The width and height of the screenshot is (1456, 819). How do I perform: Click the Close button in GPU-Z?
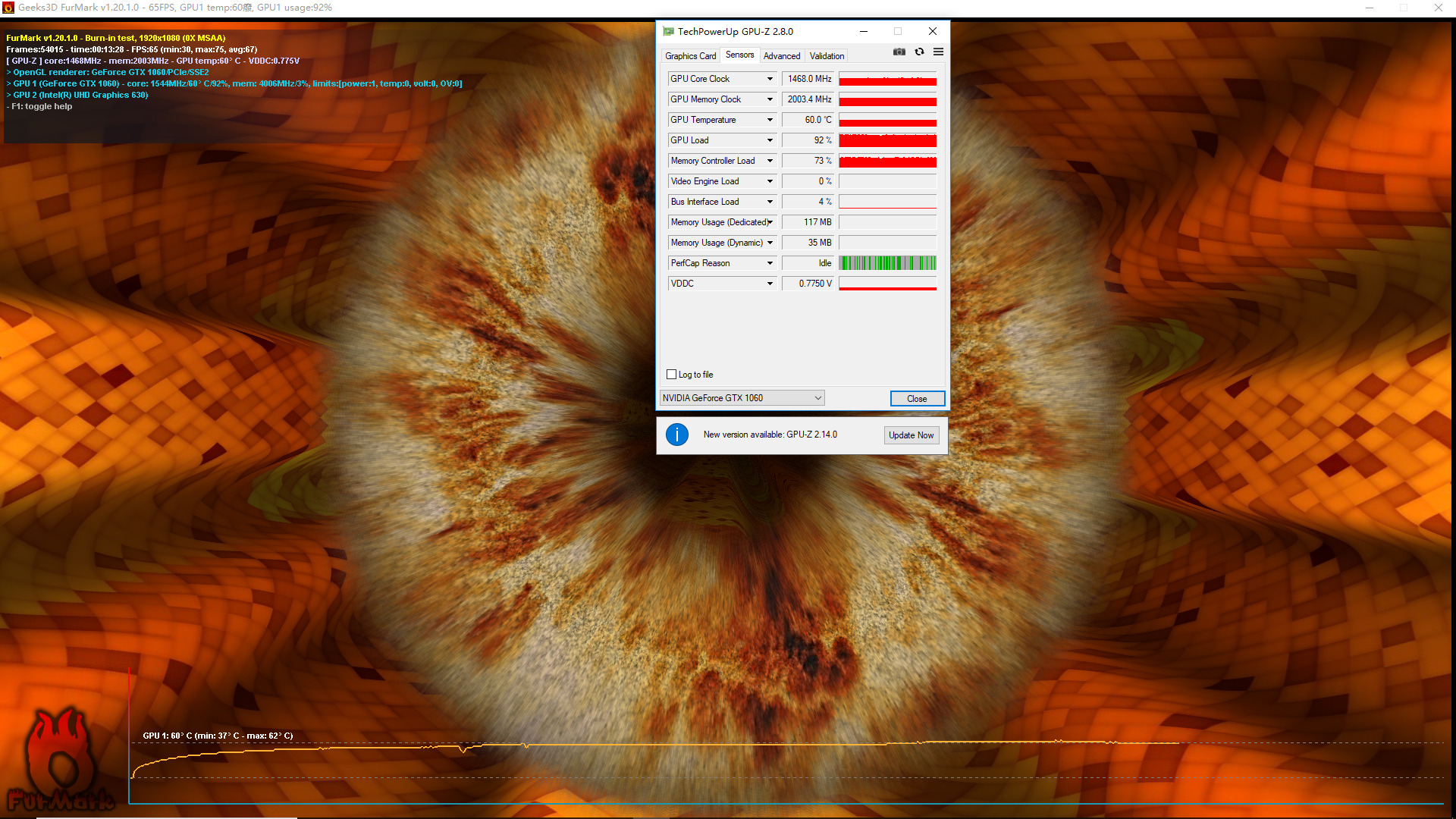coord(917,399)
